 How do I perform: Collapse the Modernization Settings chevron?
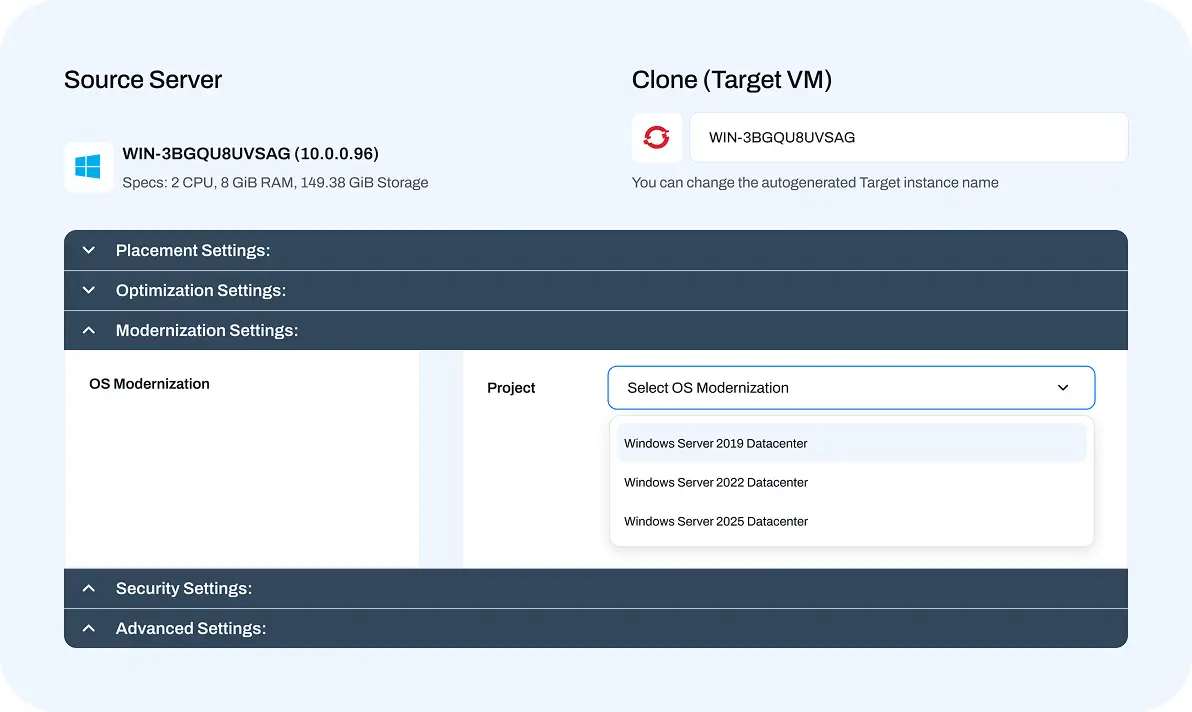[x=89, y=330]
